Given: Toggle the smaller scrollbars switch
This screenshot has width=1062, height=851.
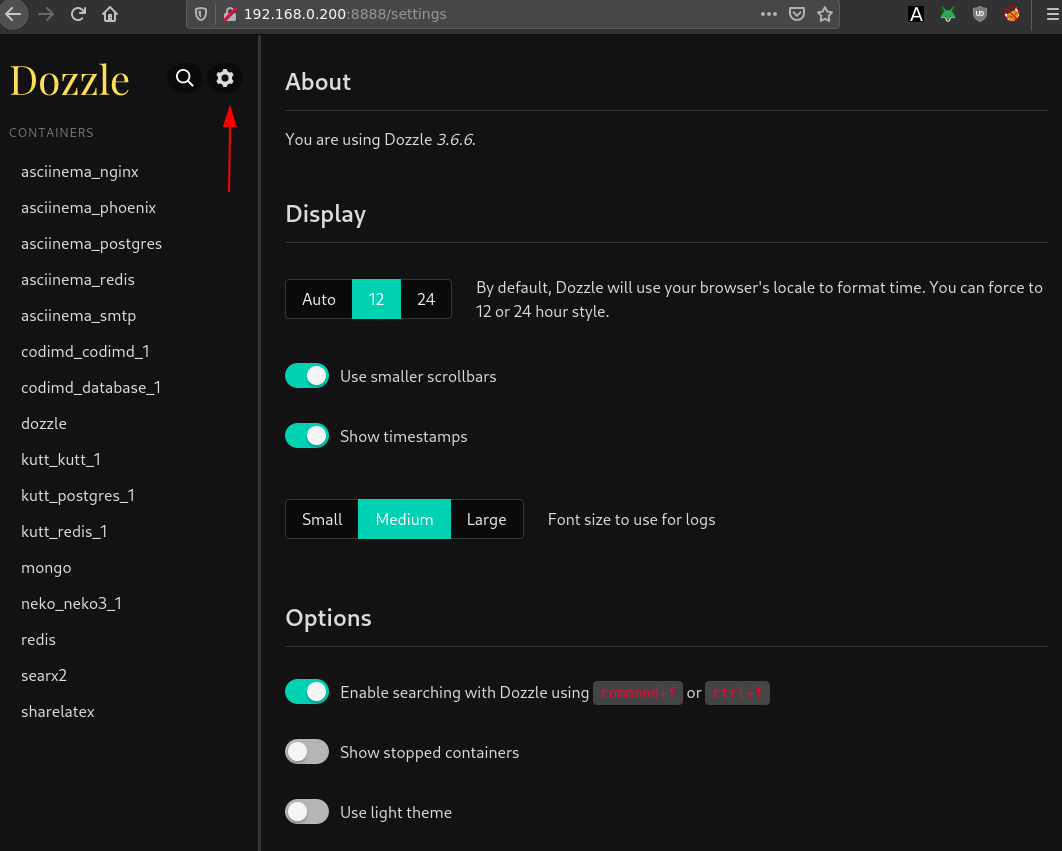Looking at the screenshot, I should point(307,376).
